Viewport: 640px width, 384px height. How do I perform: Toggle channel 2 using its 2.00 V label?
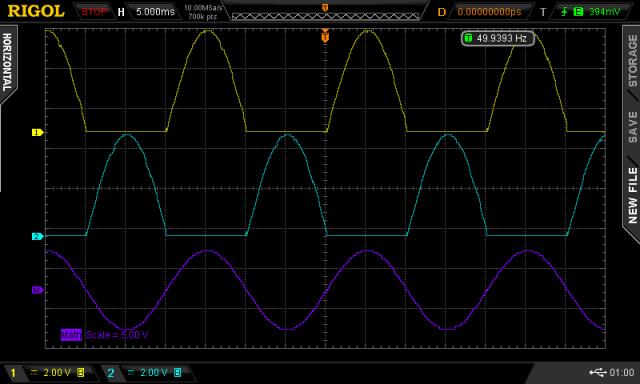154,372
